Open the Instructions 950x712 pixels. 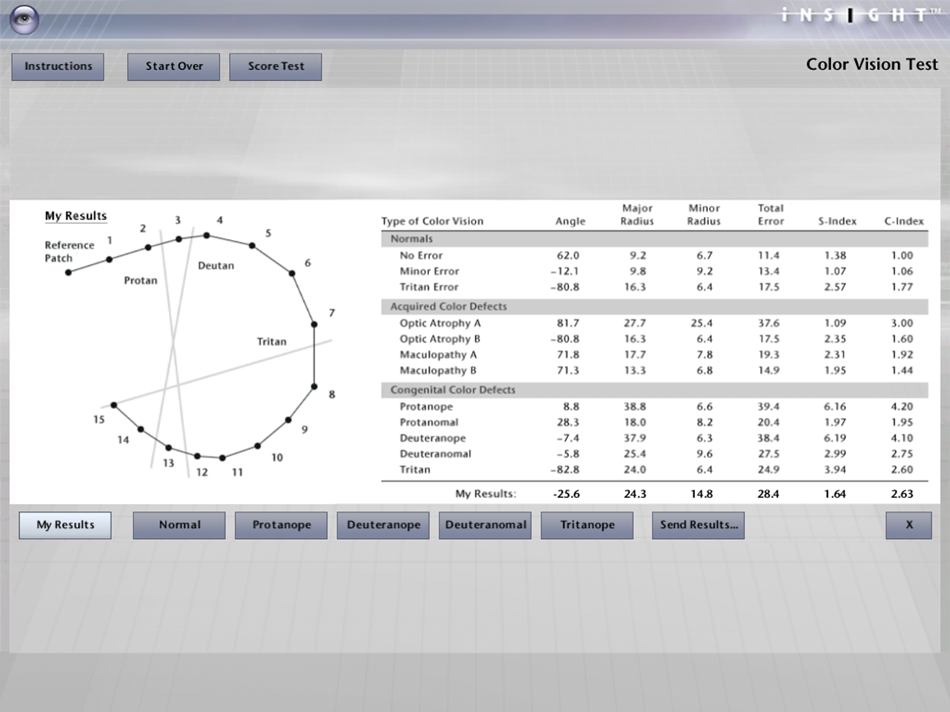[x=58, y=66]
